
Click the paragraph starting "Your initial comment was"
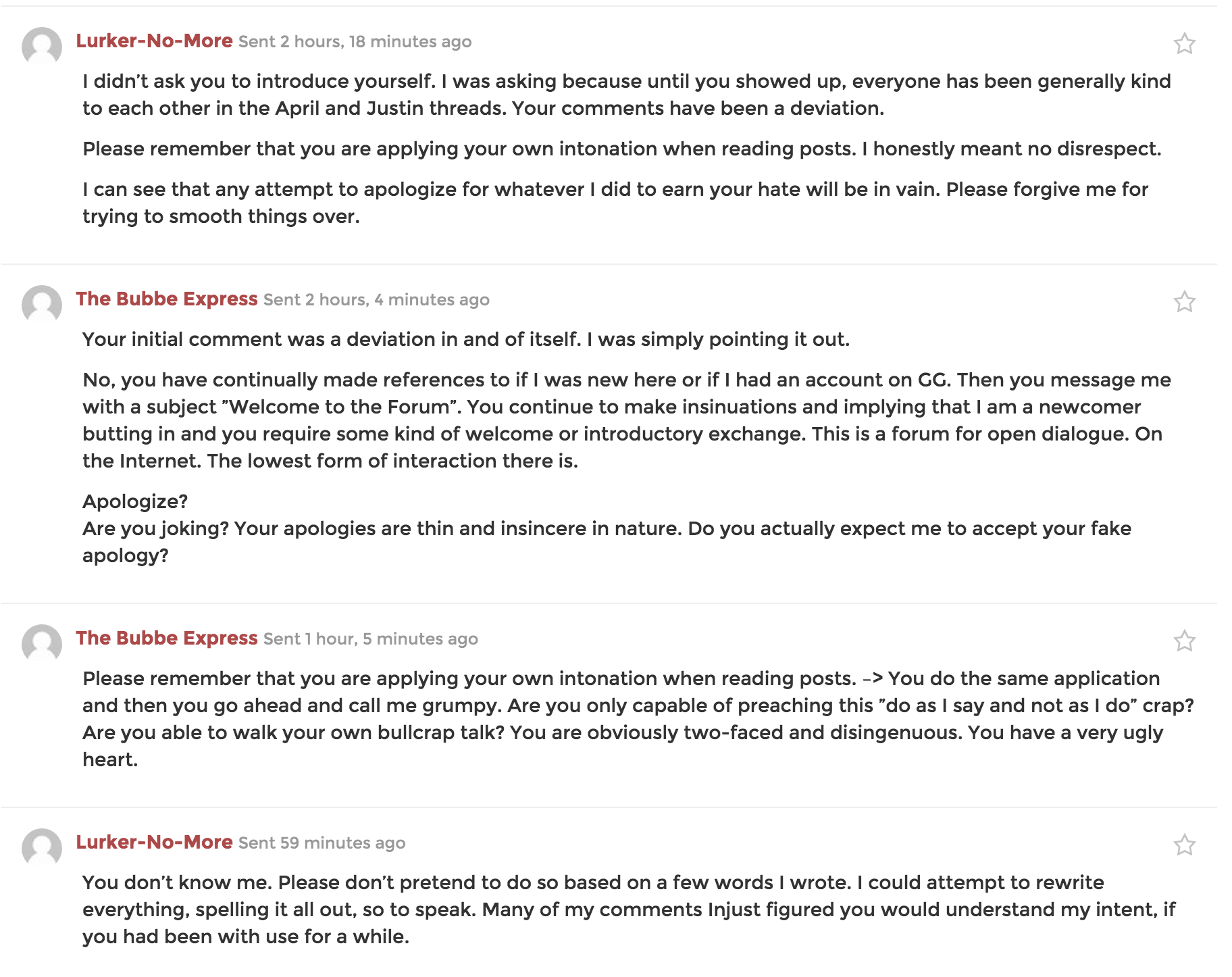coord(466,339)
